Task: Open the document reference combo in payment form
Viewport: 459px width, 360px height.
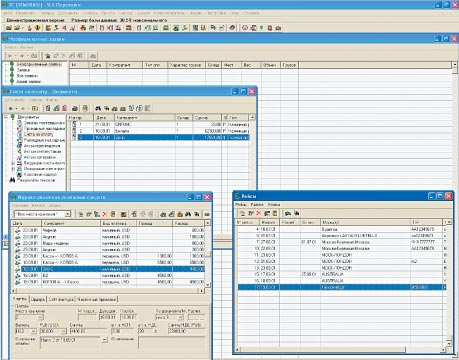Action: coord(180,317)
